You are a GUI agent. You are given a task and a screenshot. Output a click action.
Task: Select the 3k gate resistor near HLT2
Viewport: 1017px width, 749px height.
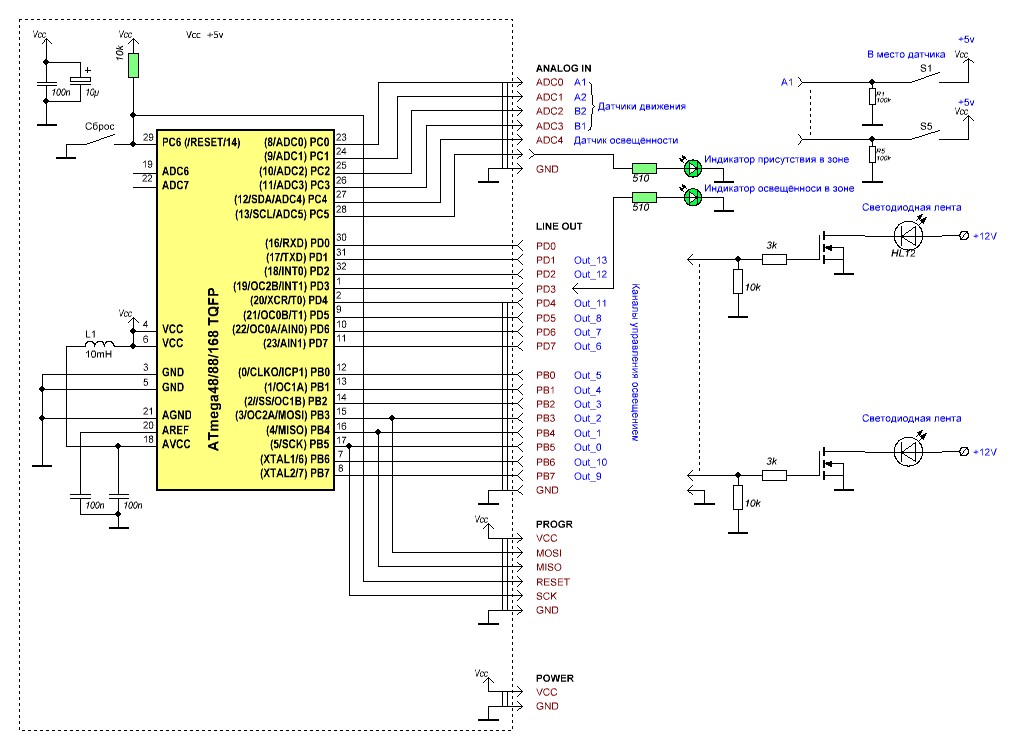pyautogui.click(x=773, y=259)
